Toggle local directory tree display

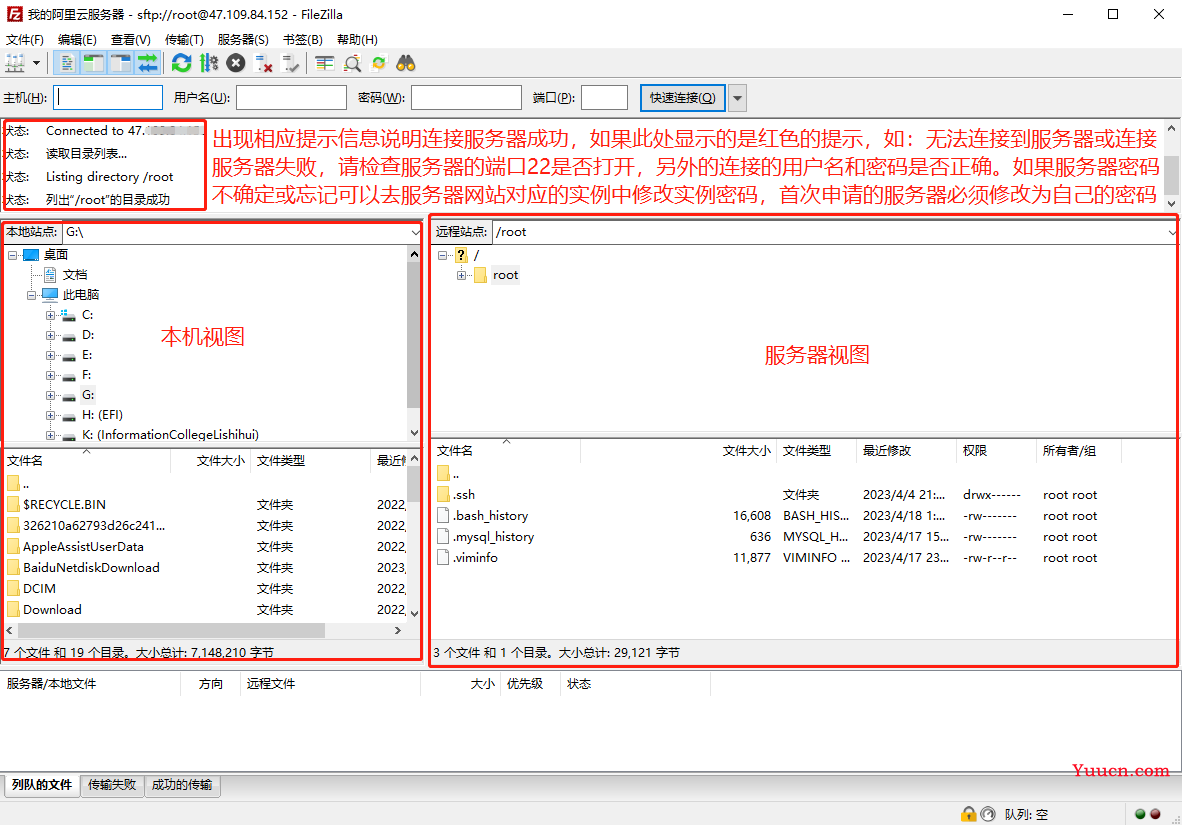pyautogui.click(x=93, y=63)
